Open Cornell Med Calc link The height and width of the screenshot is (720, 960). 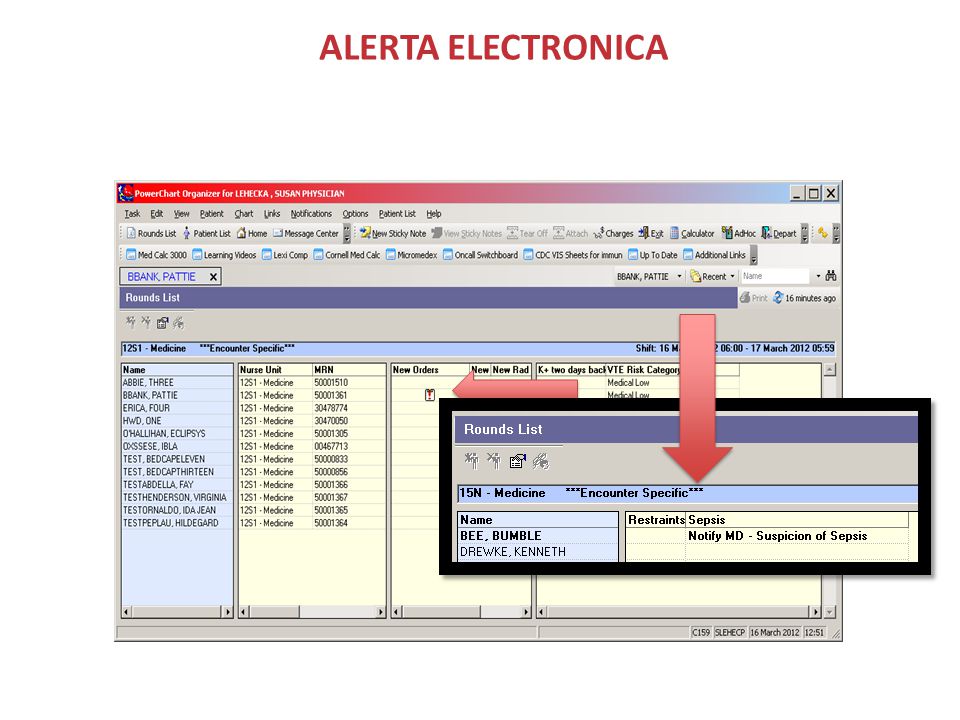tap(347, 255)
